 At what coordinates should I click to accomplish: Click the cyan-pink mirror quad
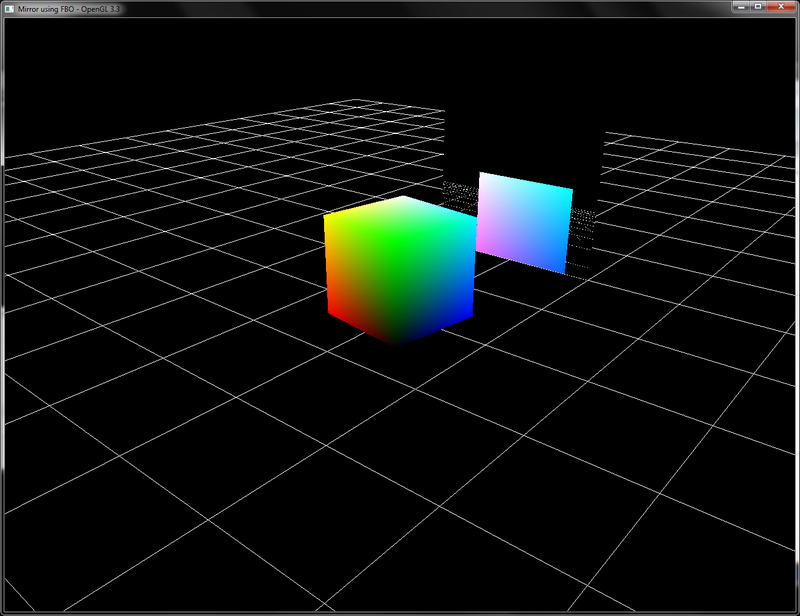pos(524,223)
